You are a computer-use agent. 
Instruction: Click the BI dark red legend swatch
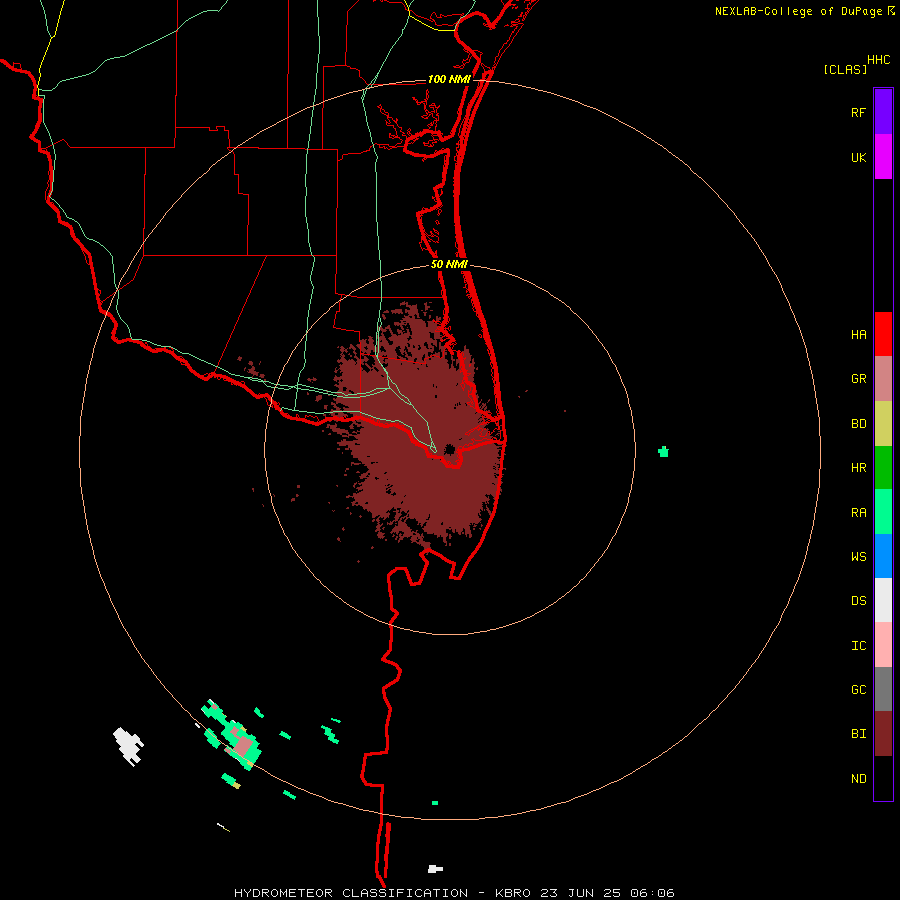coord(883,734)
